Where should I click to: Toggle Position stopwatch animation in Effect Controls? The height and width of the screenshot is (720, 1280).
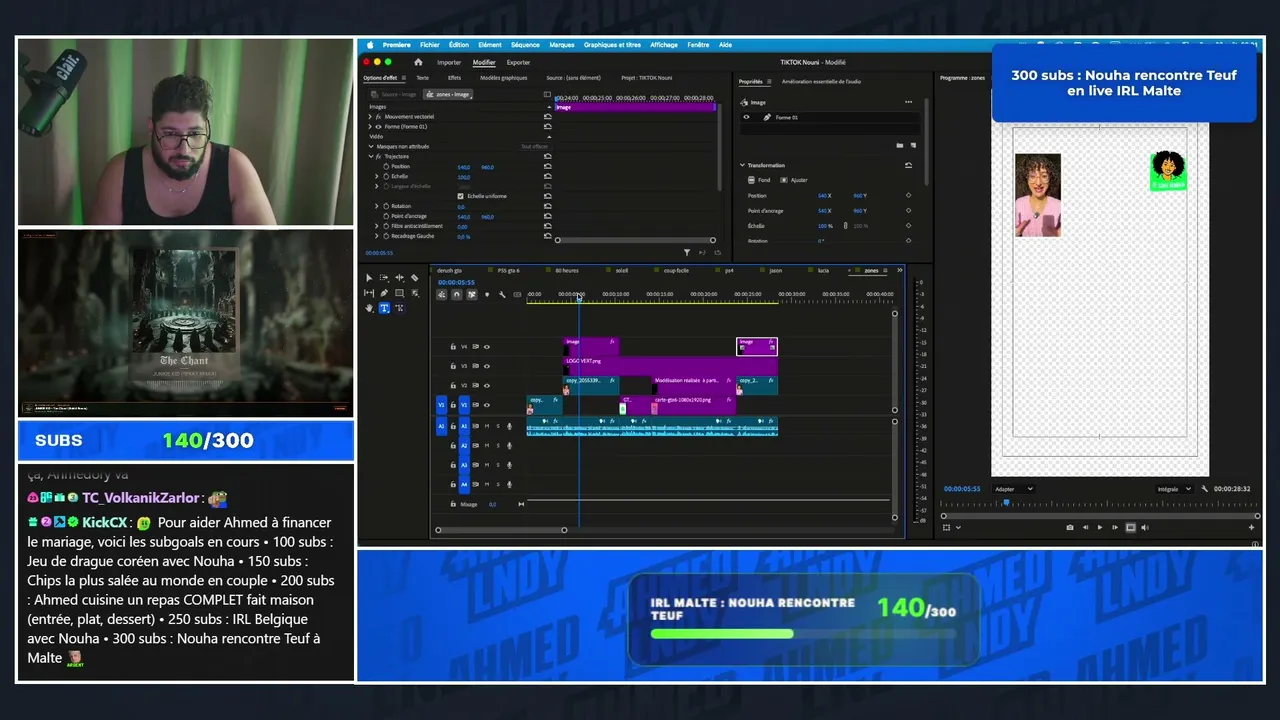pos(386,167)
